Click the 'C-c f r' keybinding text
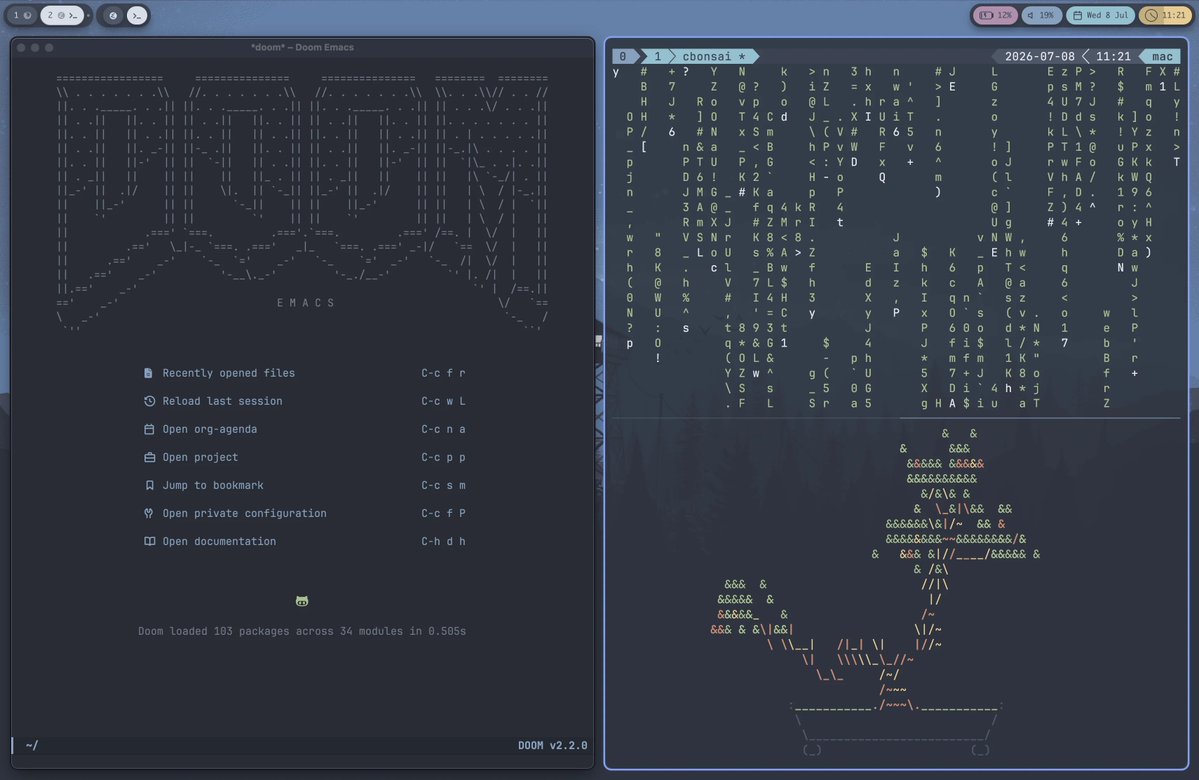Screen dimensions: 1199x780 [x=443, y=373]
